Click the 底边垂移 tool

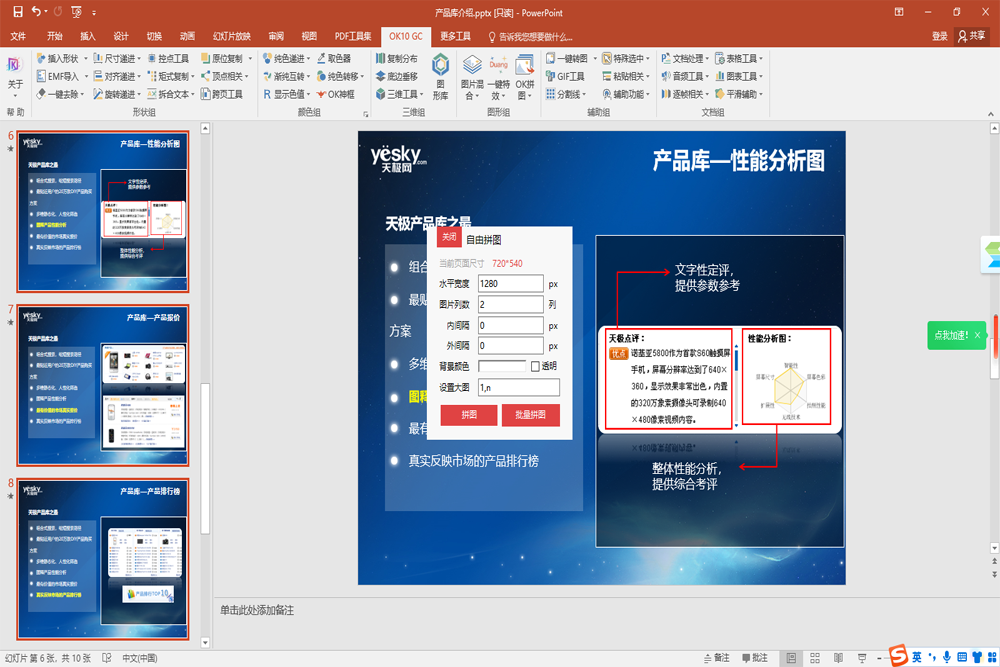396,77
